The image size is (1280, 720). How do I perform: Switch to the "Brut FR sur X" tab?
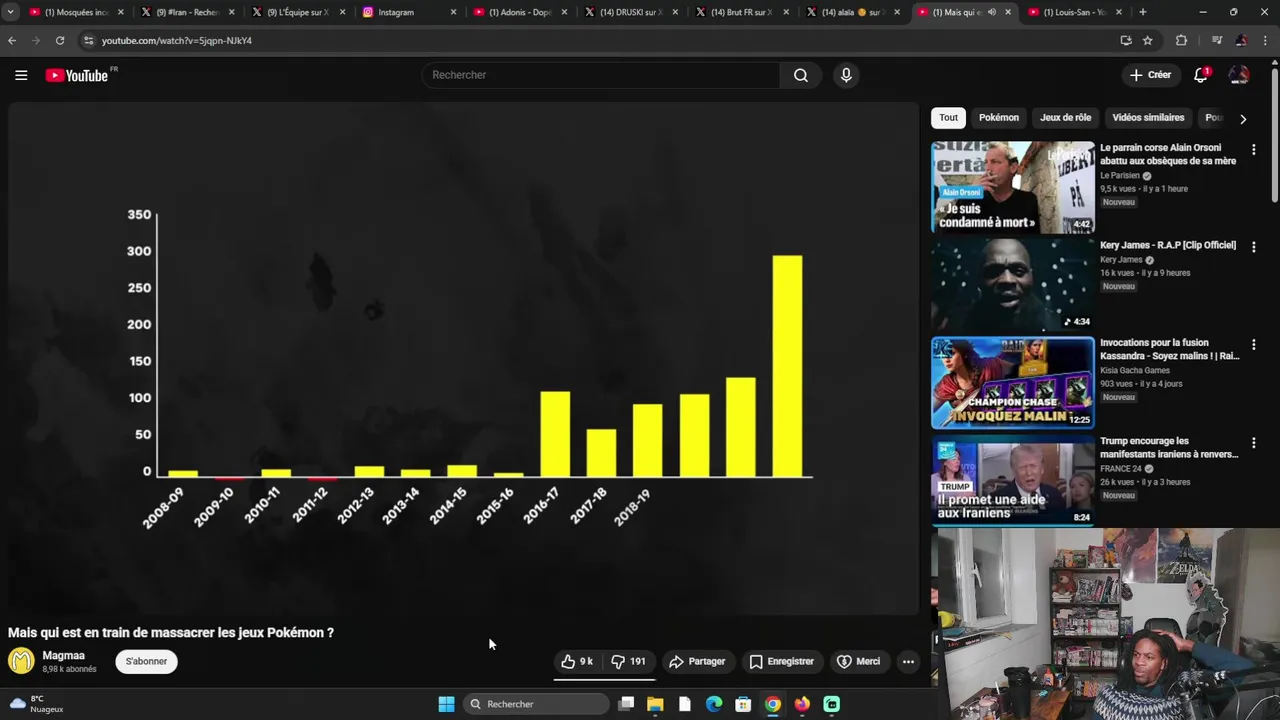pos(740,12)
